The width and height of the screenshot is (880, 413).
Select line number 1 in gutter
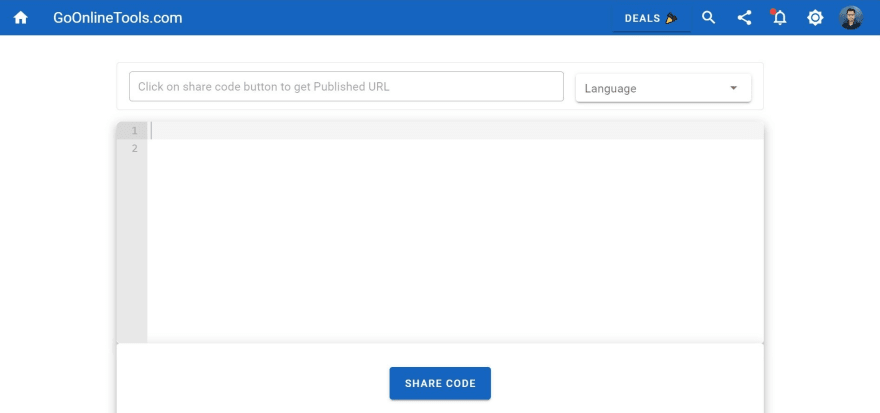pos(134,130)
